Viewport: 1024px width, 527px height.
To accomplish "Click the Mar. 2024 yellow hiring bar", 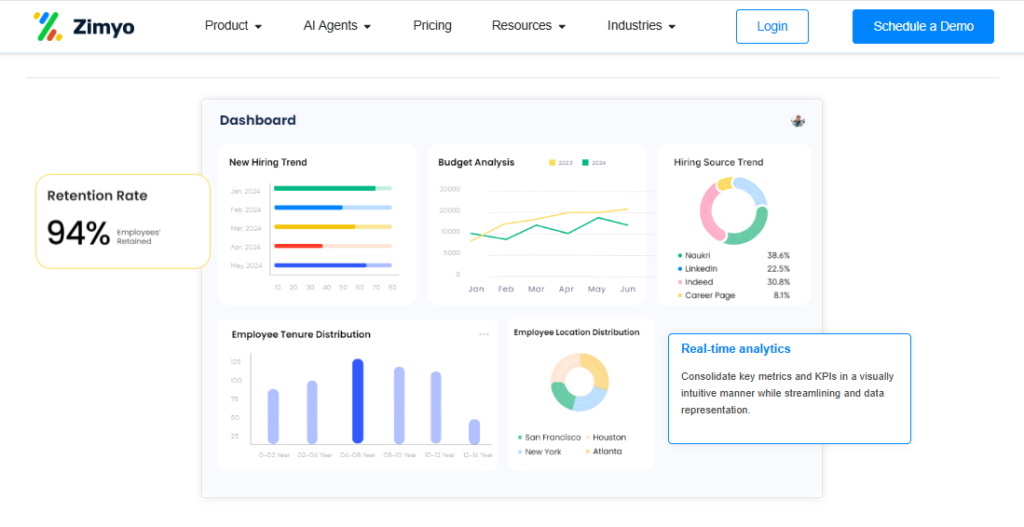I will (x=333, y=227).
